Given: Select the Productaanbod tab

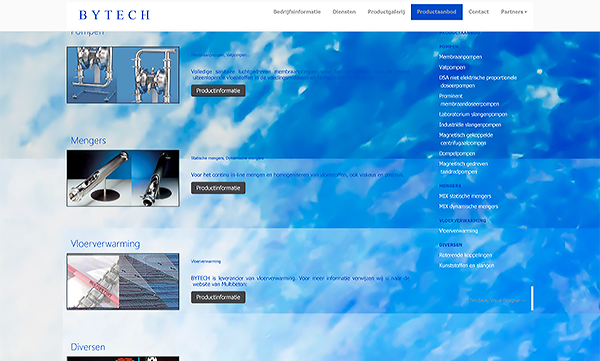Looking at the screenshot, I should 437,12.
